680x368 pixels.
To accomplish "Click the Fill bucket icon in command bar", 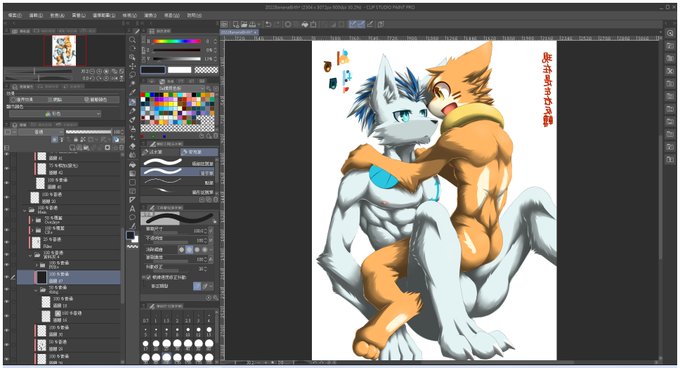I will pos(305,24).
